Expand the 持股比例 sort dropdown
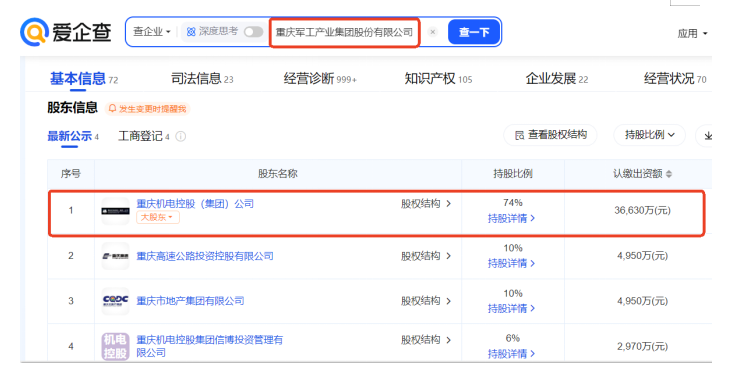Screen dimensions: 732x370 [649, 135]
